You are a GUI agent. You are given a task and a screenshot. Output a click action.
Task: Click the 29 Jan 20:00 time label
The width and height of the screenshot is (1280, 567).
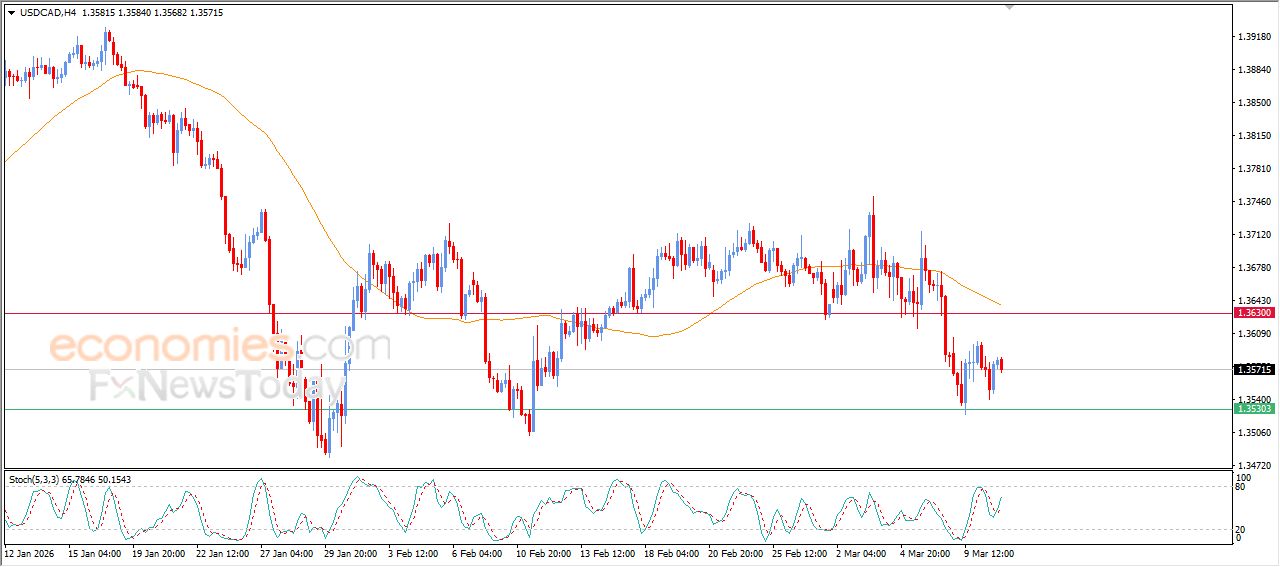click(x=350, y=553)
